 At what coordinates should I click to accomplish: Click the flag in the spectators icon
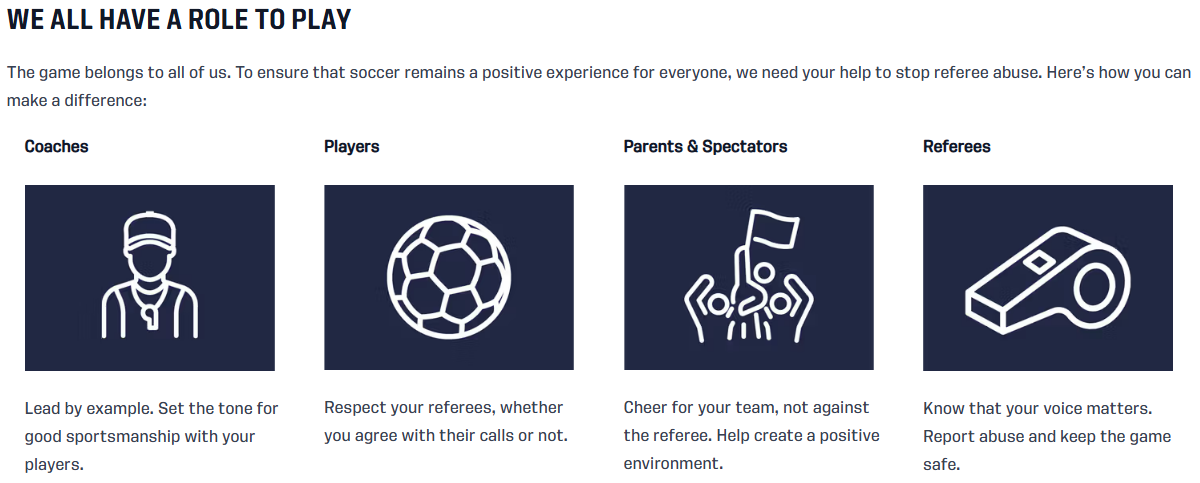point(776,228)
